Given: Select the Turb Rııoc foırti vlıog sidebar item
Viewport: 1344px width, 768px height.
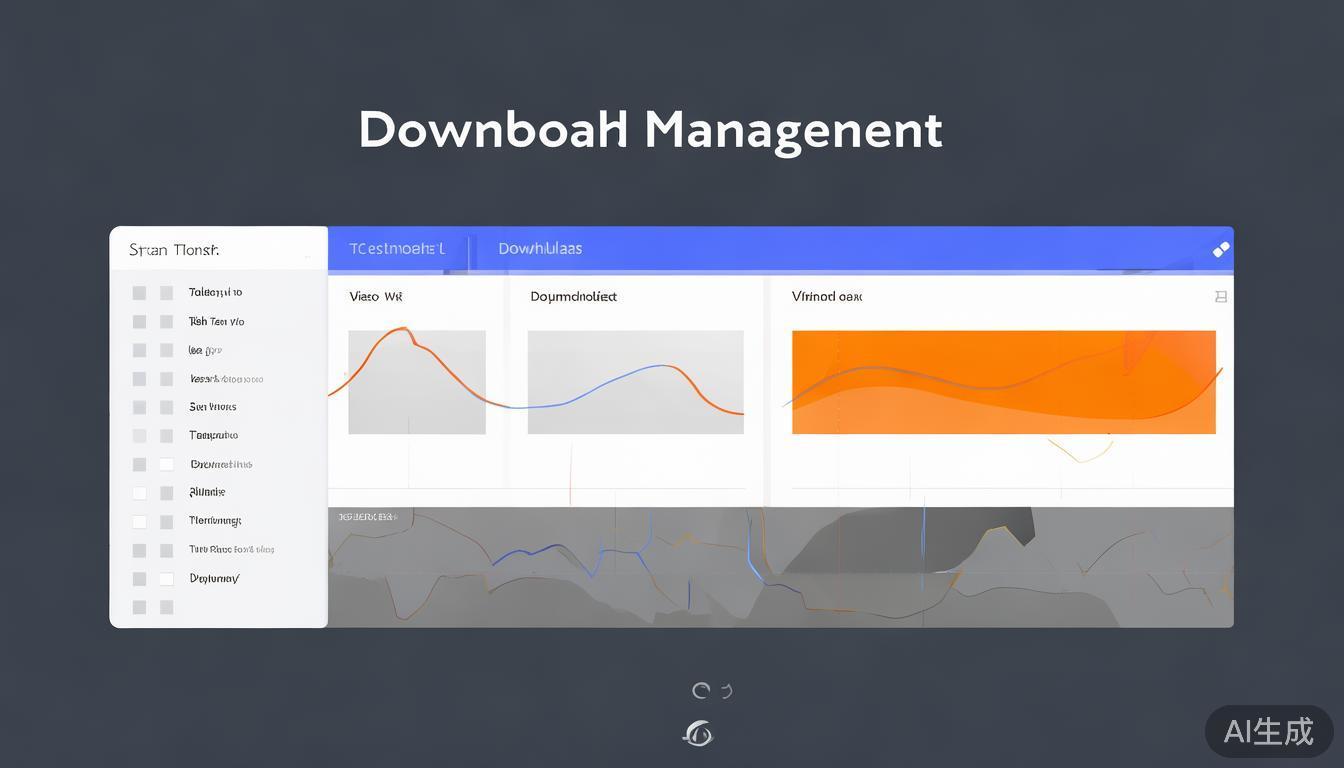Looking at the screenshot, I should click(231, 550).
